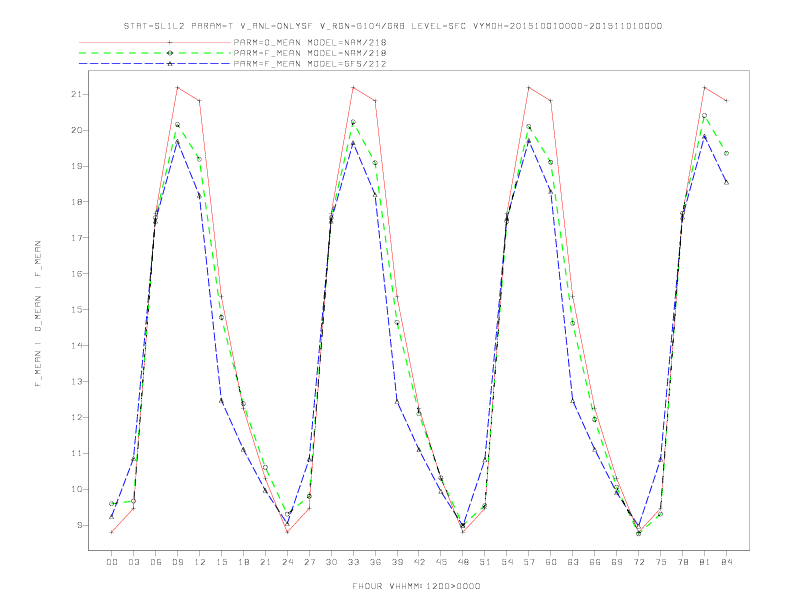Click x-axis tick label 78

(683, 562)
